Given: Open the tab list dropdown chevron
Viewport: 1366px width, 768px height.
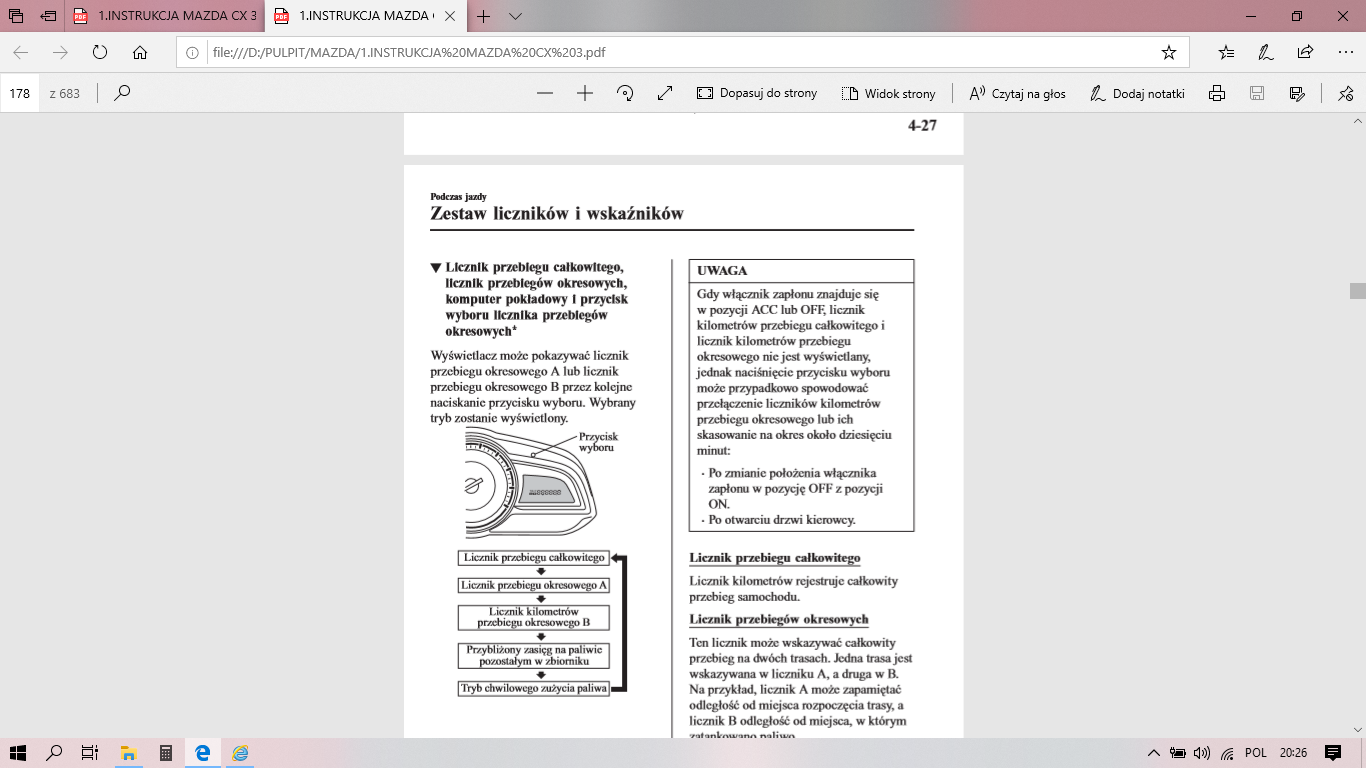Looking at the screenshot, I should [x=516, y=16].
